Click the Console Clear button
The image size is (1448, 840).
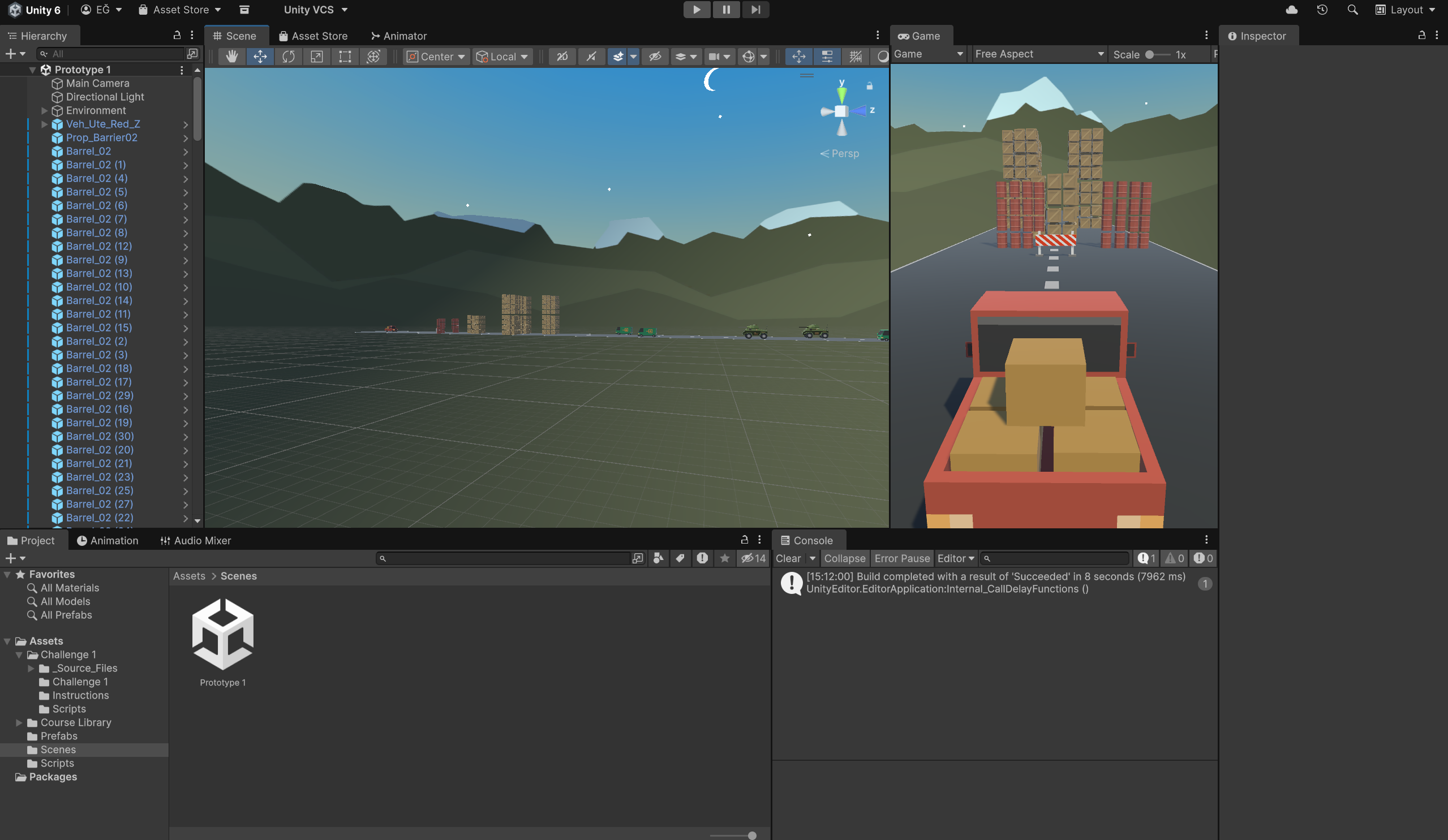click(x=788, y=558)
